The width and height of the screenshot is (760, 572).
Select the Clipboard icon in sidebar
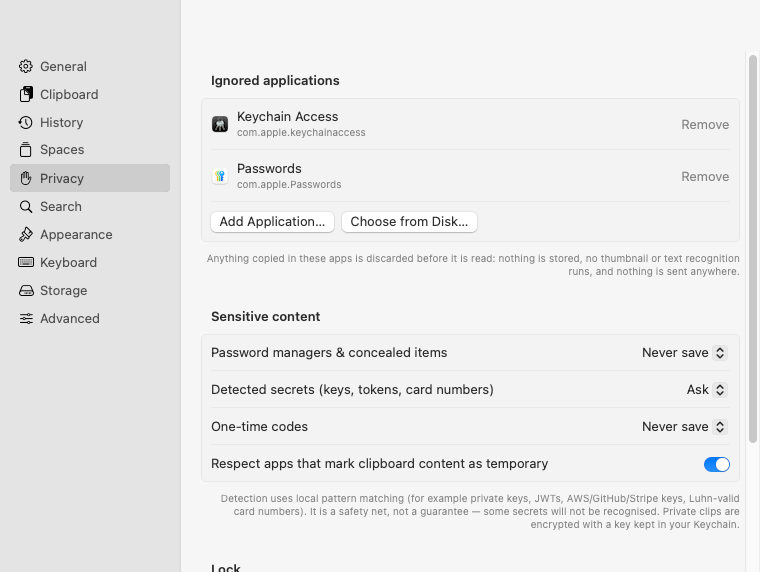(x=26, y=95)
